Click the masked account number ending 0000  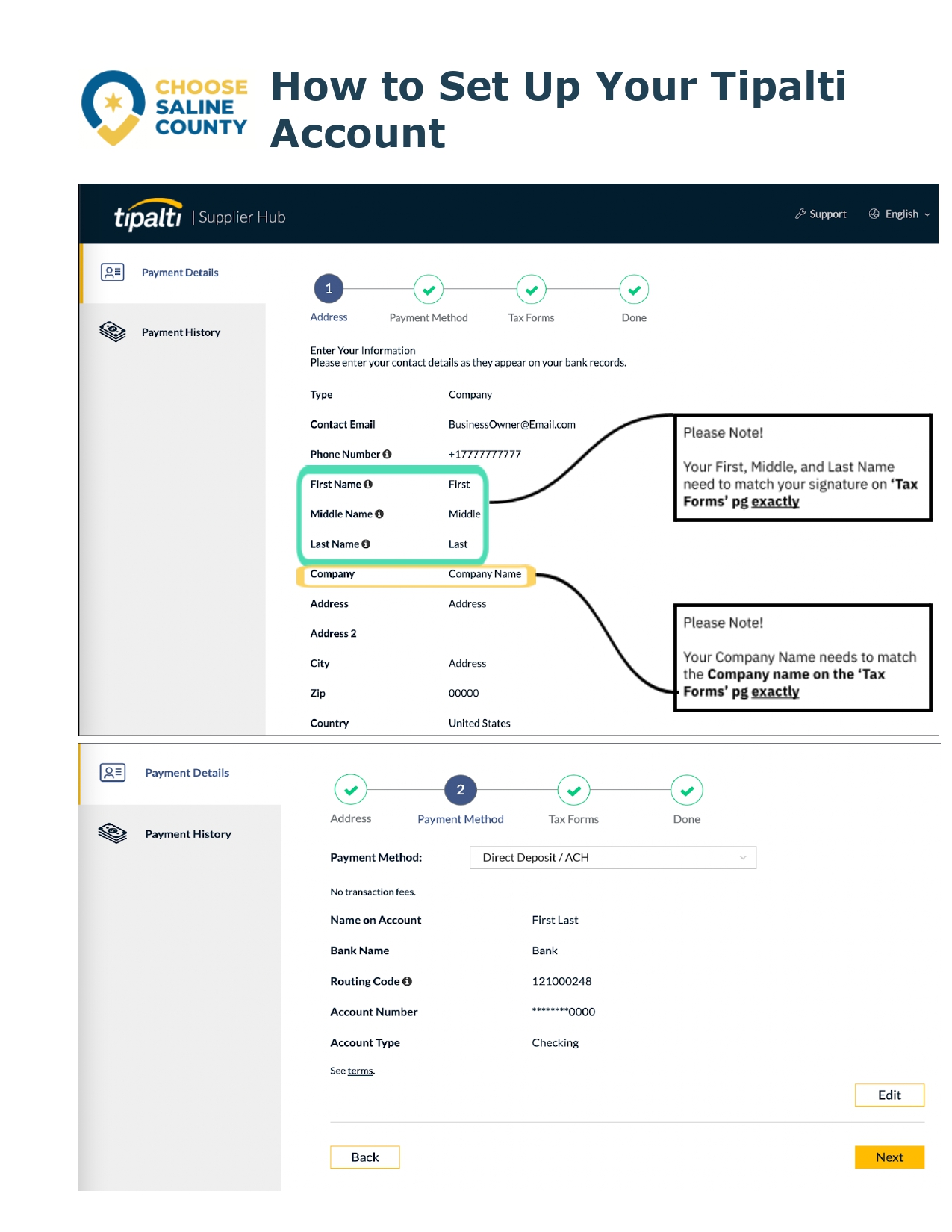pos(564,1012)
